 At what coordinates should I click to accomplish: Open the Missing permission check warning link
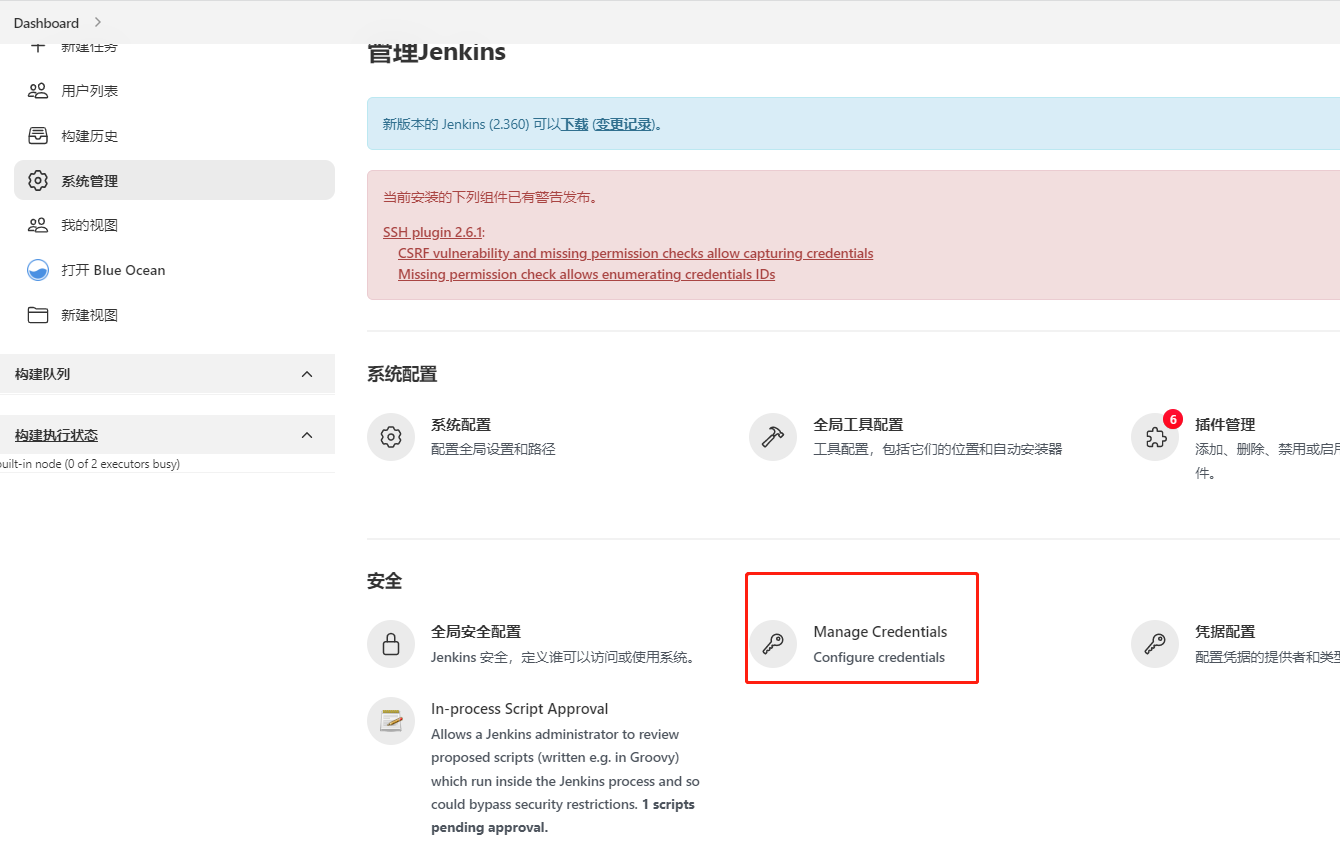pyautogui.click(x=586, y=274)
